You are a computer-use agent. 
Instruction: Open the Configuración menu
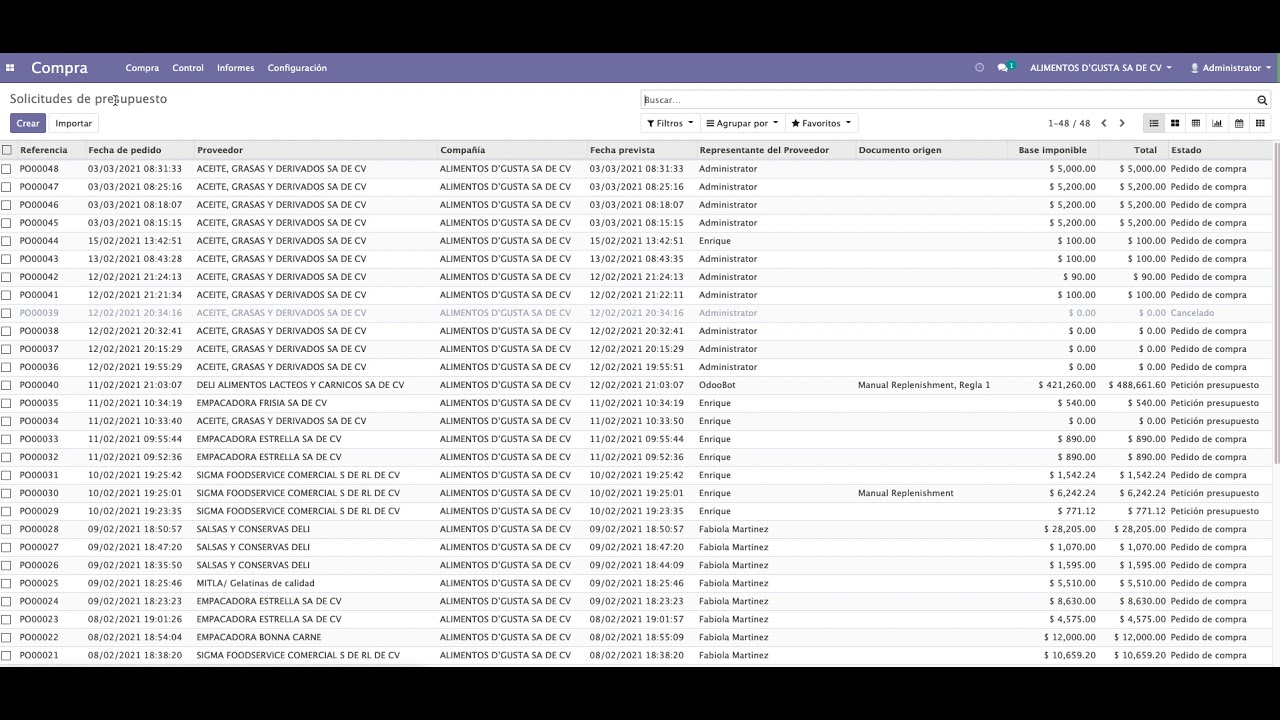[297, 68]
